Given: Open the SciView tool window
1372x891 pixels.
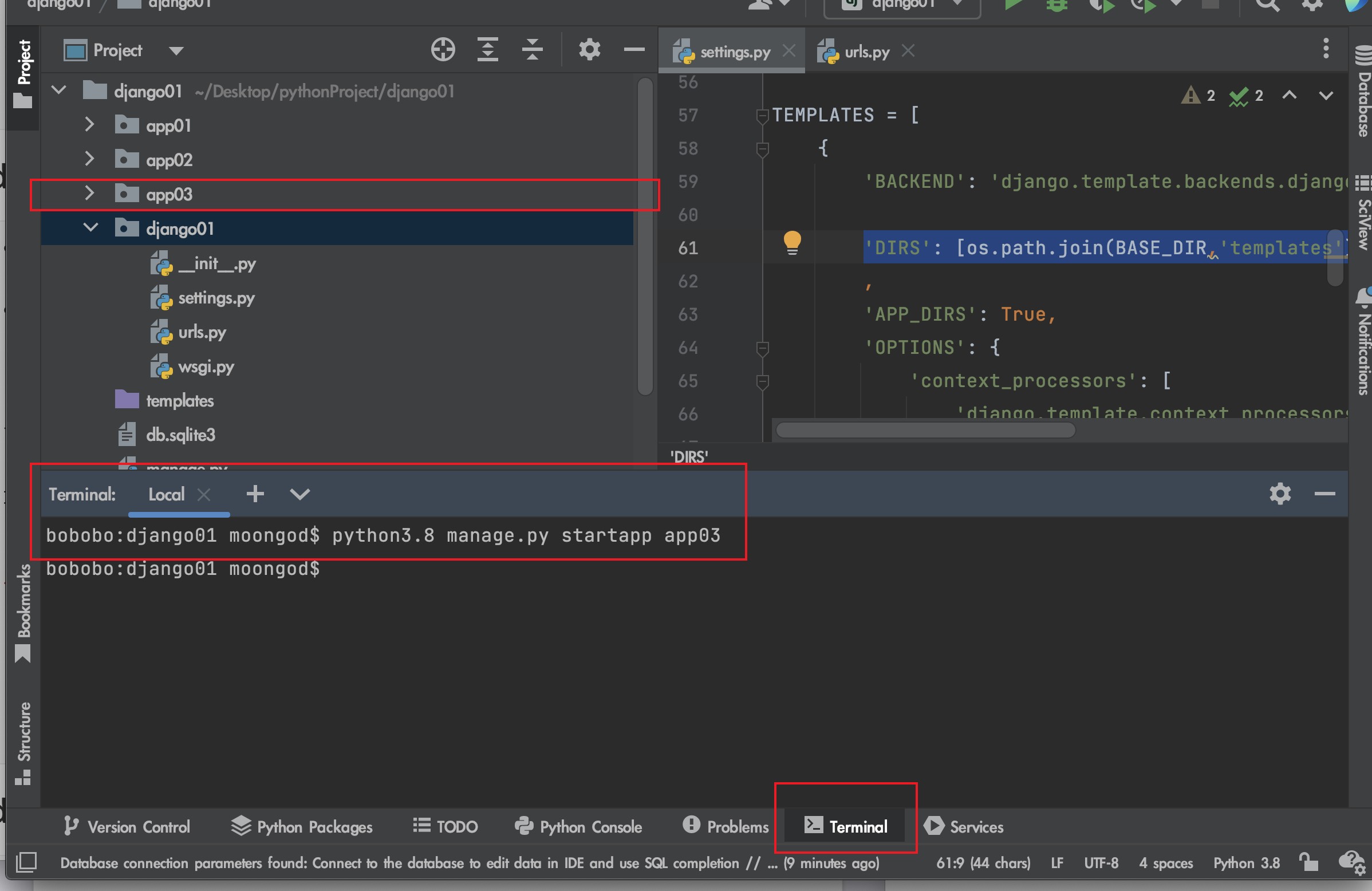Looking at the screenshot, I should 1363,213.
